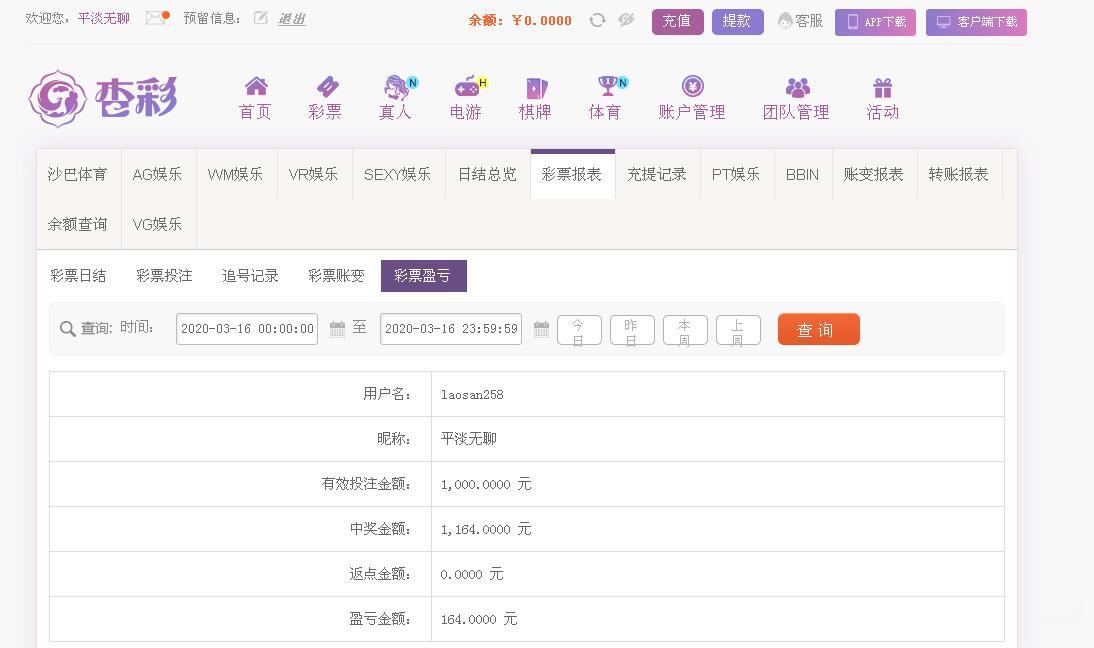Click the 0.0000 元 rebate value
1094x648 pixels.
coord(472,574)
